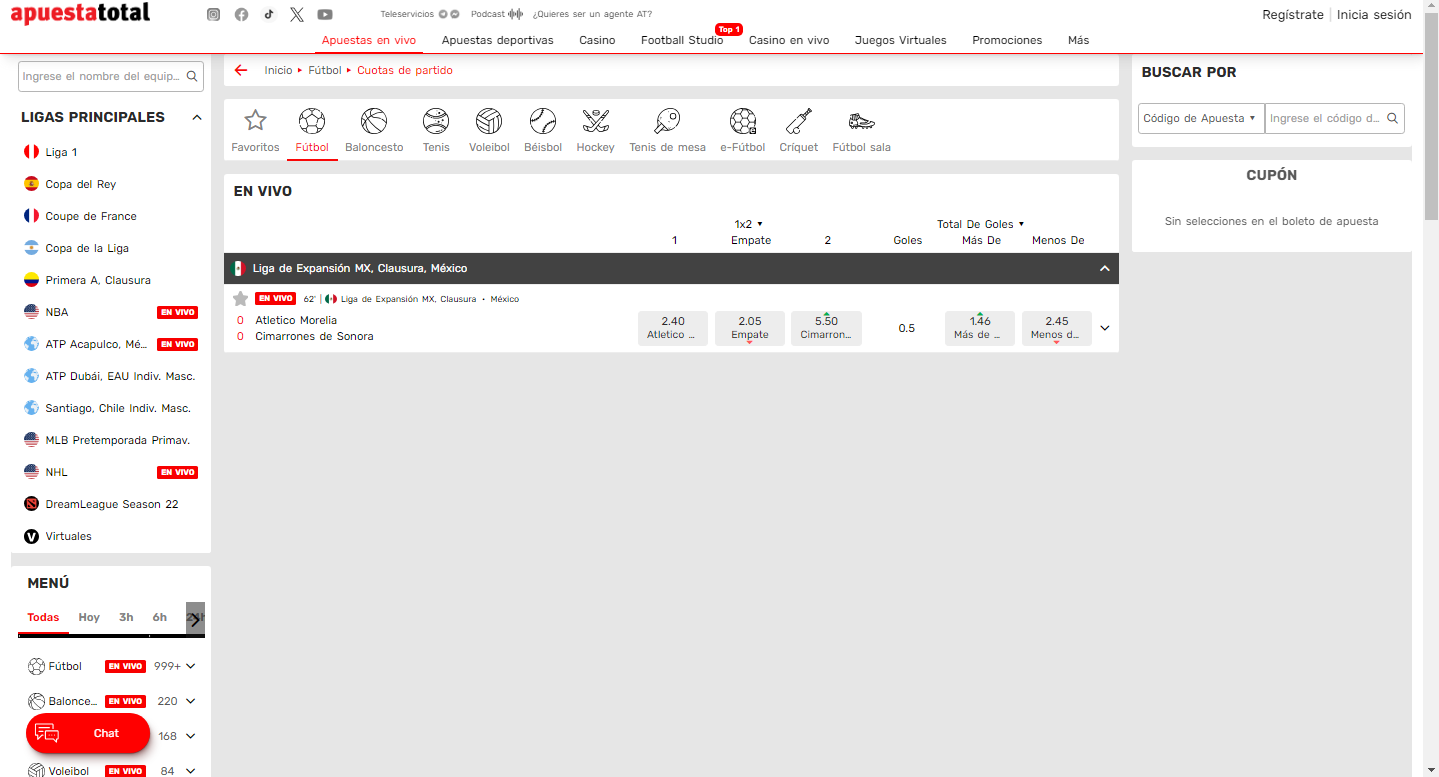Open the X (Twitter) social icon
The height and width of the screenshot is (777, 1439).
point(297,14)
